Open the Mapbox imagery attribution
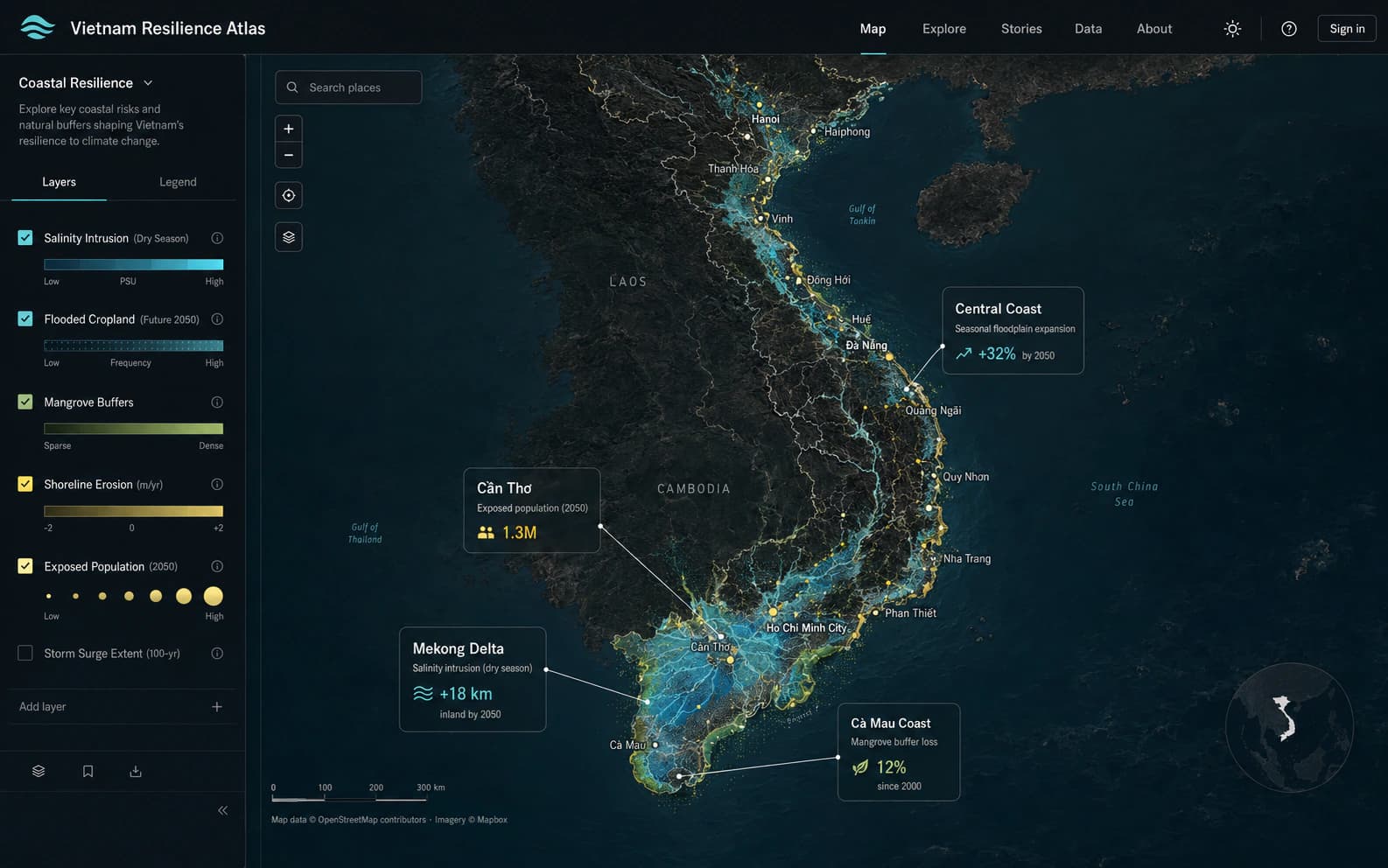Image resolution: width=1388 pixels, height=868 pixels. tap(492, 820)
